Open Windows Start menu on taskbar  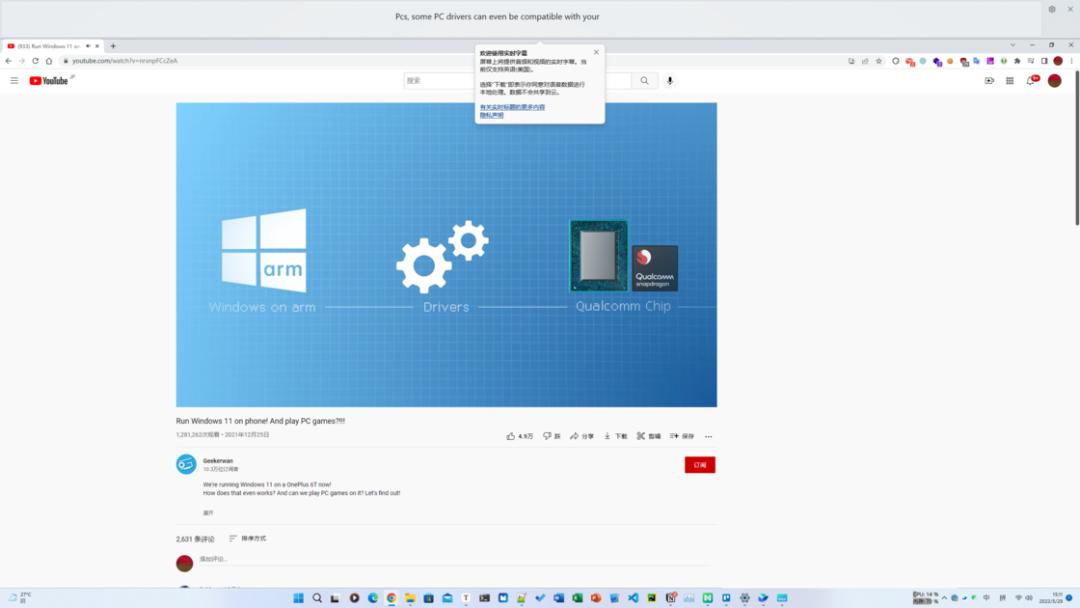coord(298,598)
